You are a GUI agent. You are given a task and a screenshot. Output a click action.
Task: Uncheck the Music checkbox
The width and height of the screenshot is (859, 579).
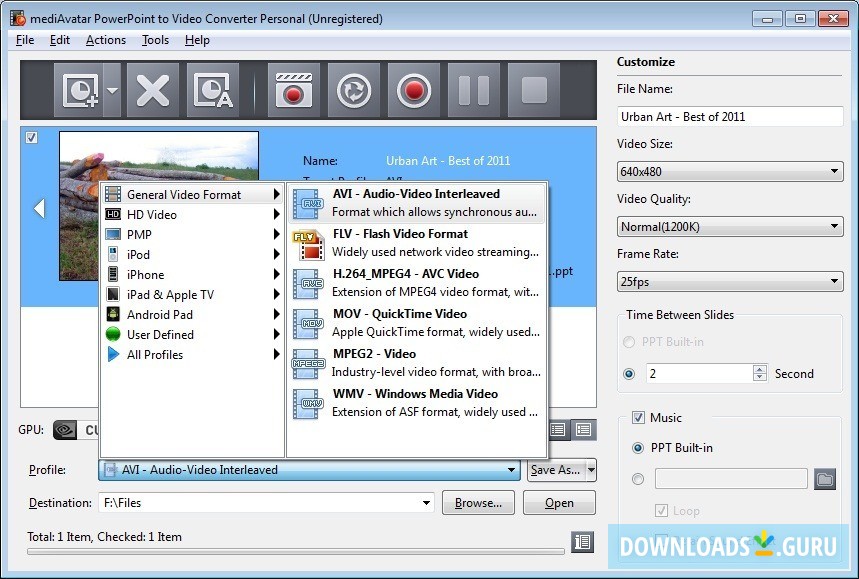[x=639, y=418]
